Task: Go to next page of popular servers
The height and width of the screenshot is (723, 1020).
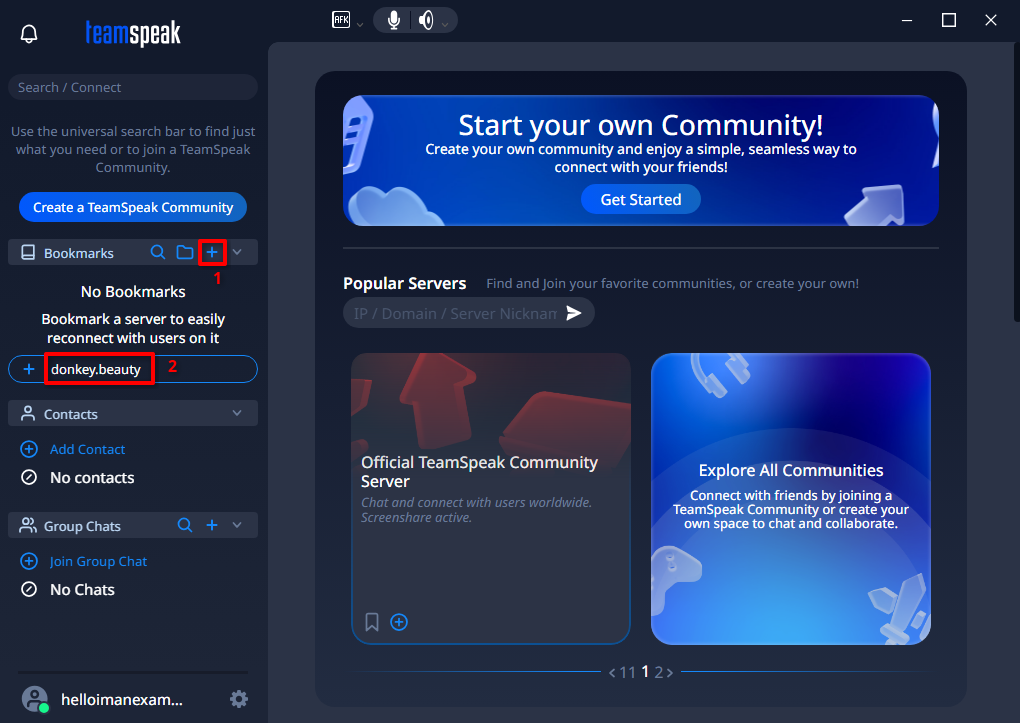Action: pos(669,673)
